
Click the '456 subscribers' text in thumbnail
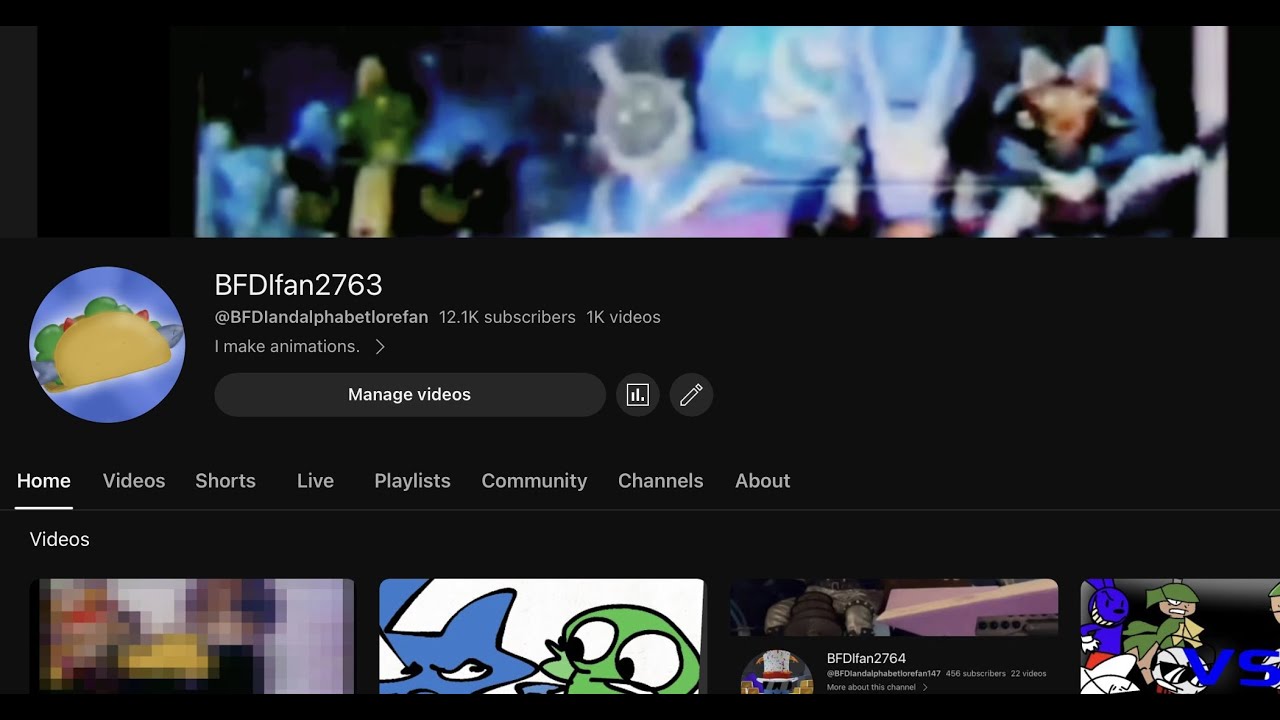click(x=975, y=674)
